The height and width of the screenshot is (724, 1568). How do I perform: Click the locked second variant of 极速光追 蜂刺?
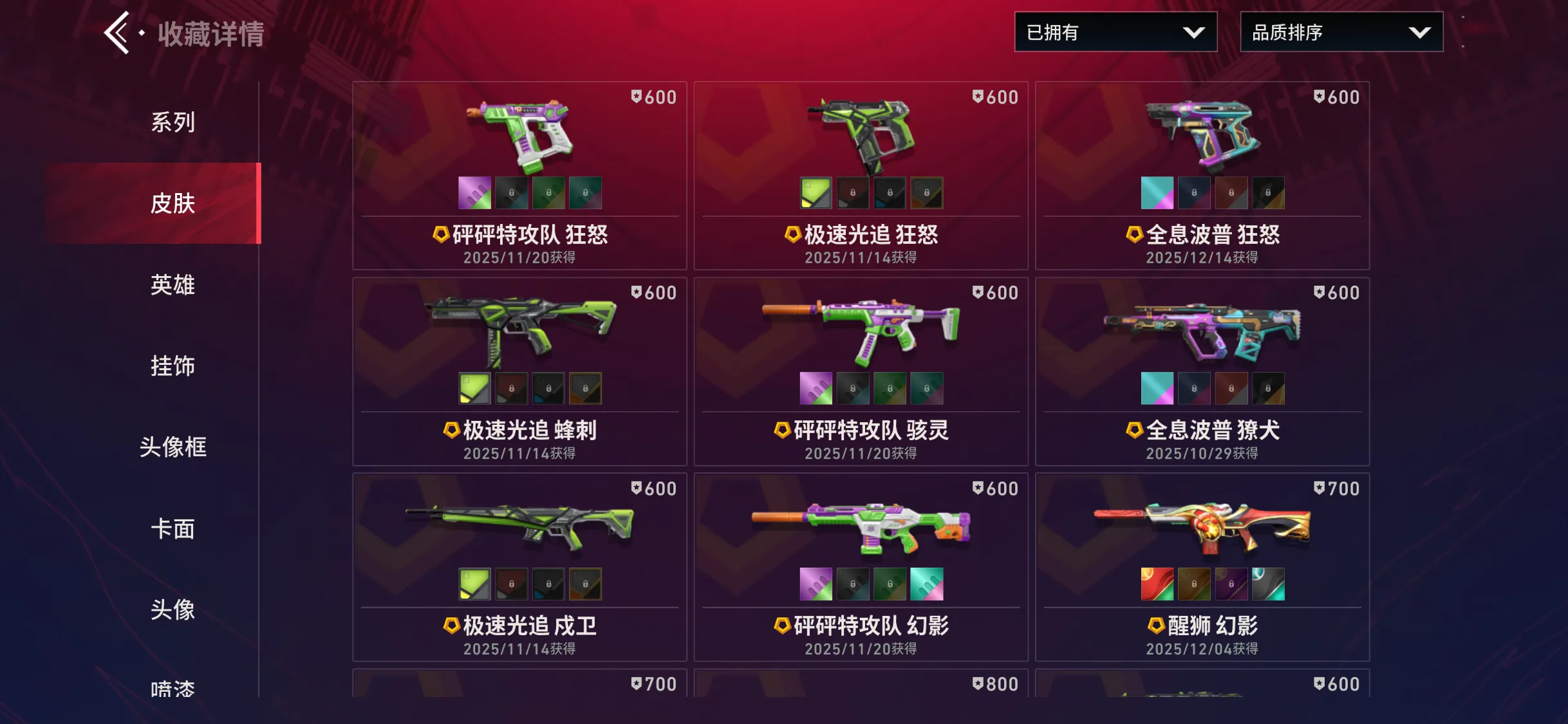click(512, 388)
